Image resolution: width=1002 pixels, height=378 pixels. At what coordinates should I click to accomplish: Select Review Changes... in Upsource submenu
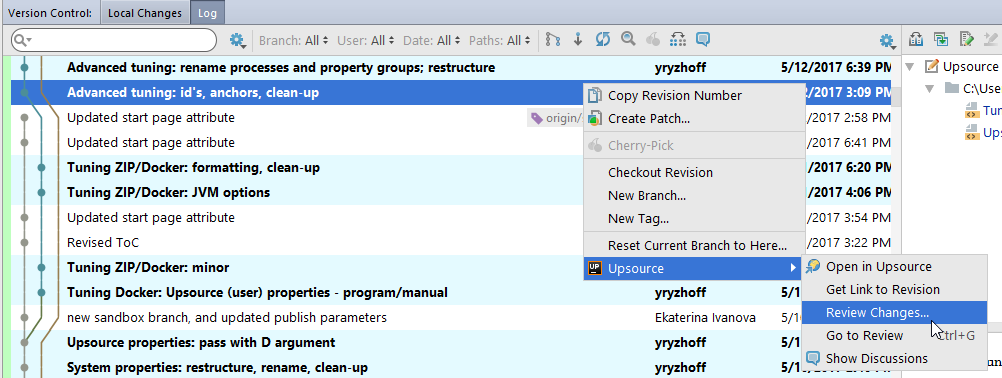(x=878, y=312)
